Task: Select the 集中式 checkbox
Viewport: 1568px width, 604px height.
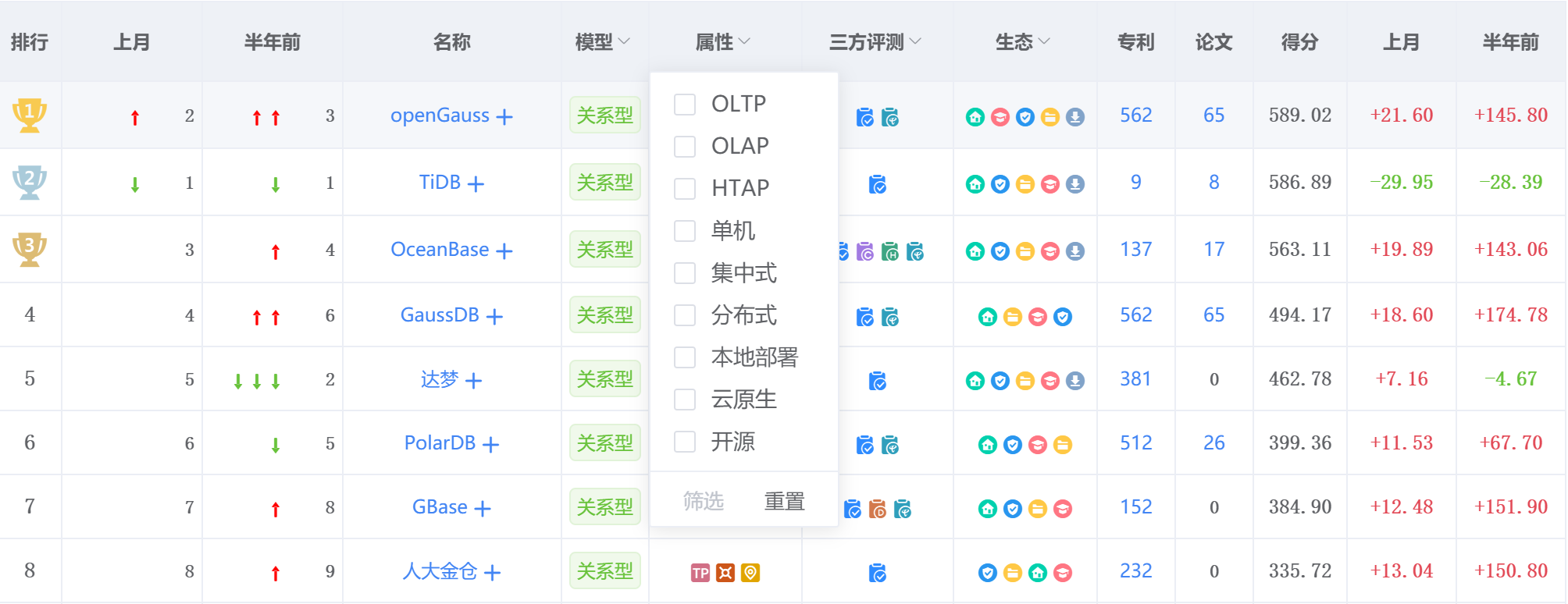Action: coord(685,272)
